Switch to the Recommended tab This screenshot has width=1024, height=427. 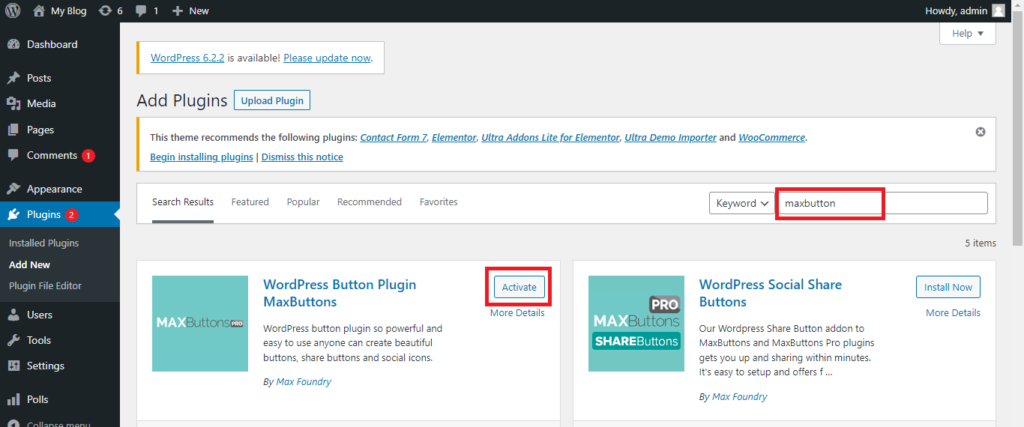click(x=370, y=202)
